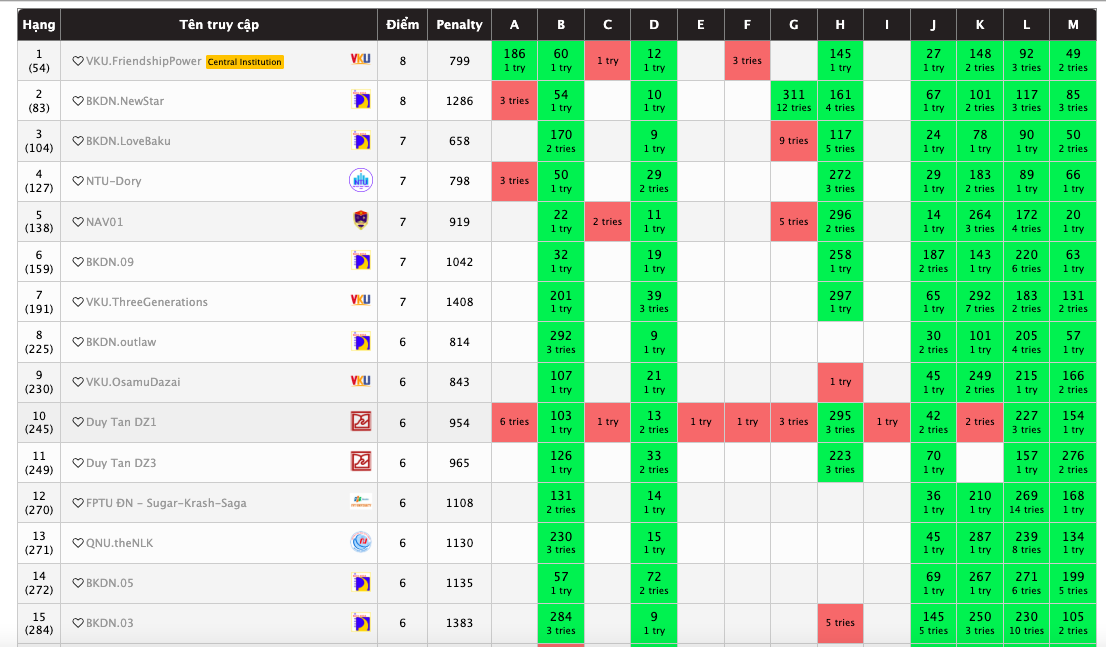Open the BKDN.outlaw team name

coord(120,342)
